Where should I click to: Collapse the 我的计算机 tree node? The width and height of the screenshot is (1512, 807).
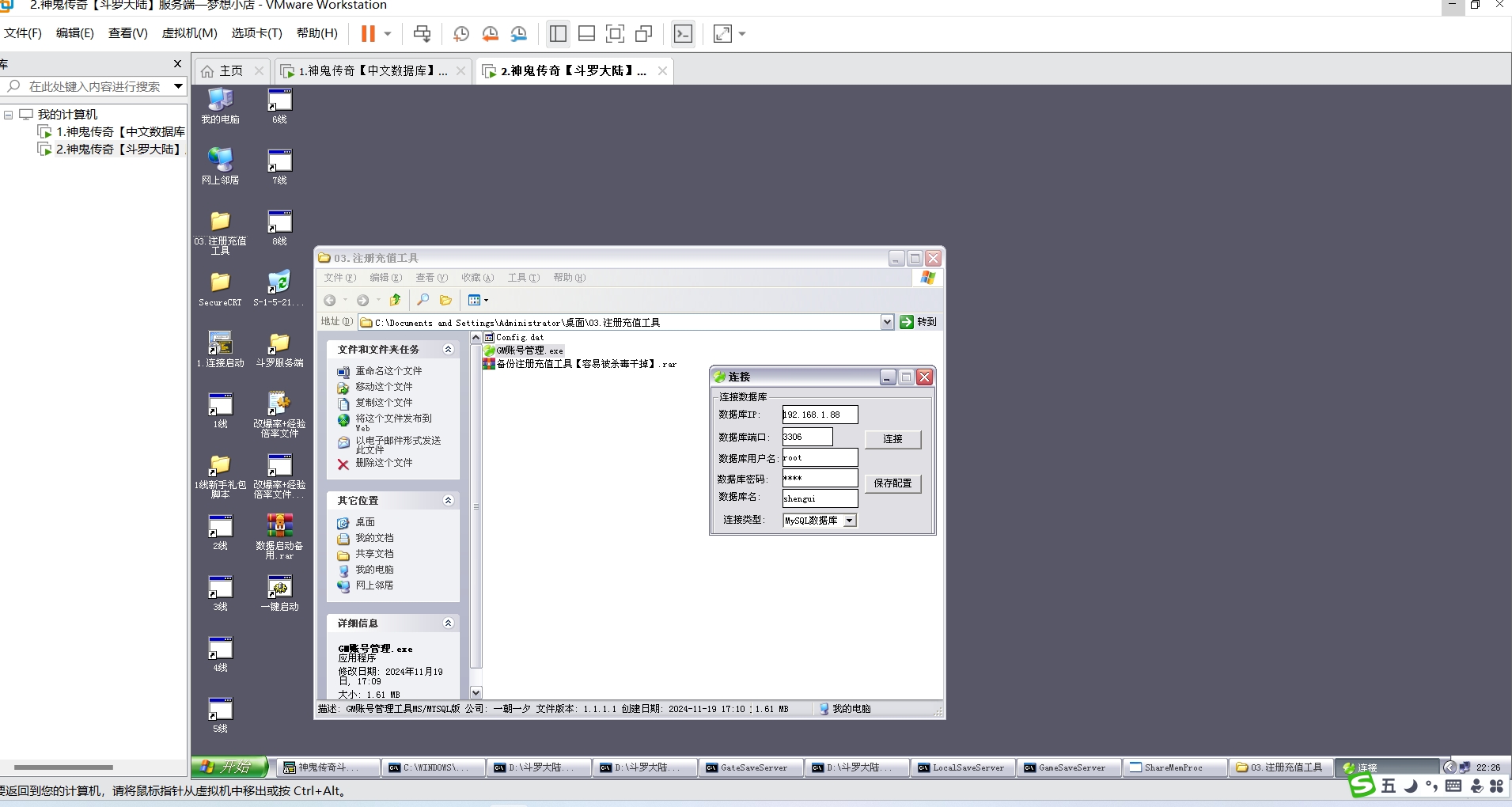pyautogui.click(x=9, y=115)
